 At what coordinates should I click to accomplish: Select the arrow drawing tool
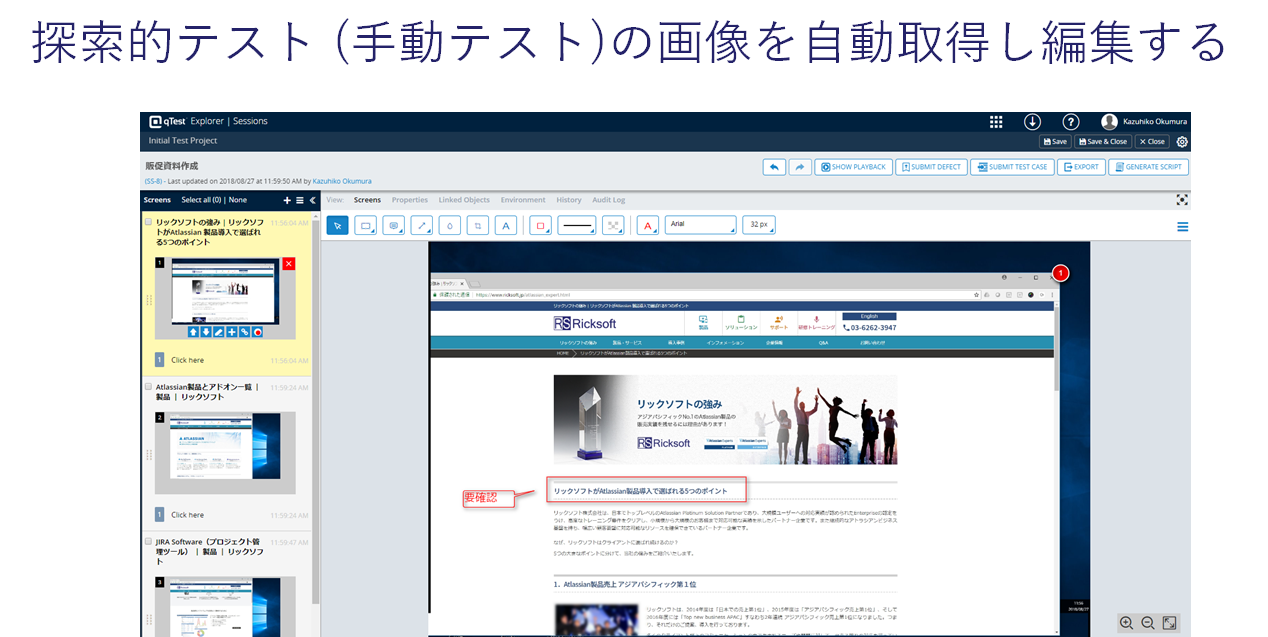click(x=422, y=226)
